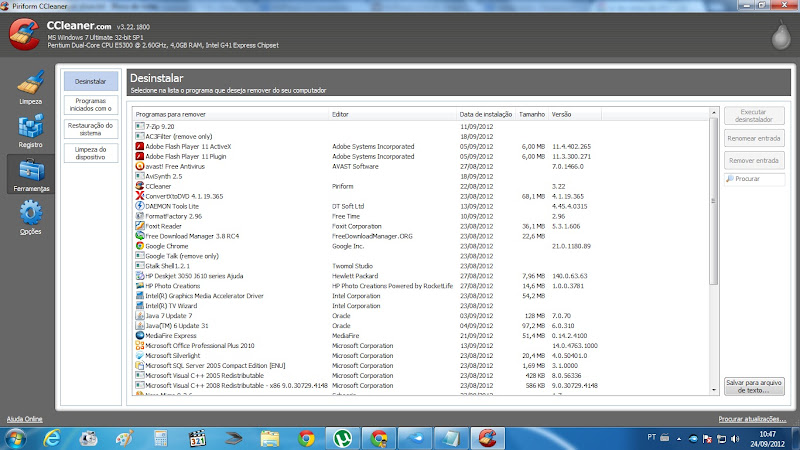Click the PT language indicator
This screenshot has width=800, height=450.
[x=652, y=437]
